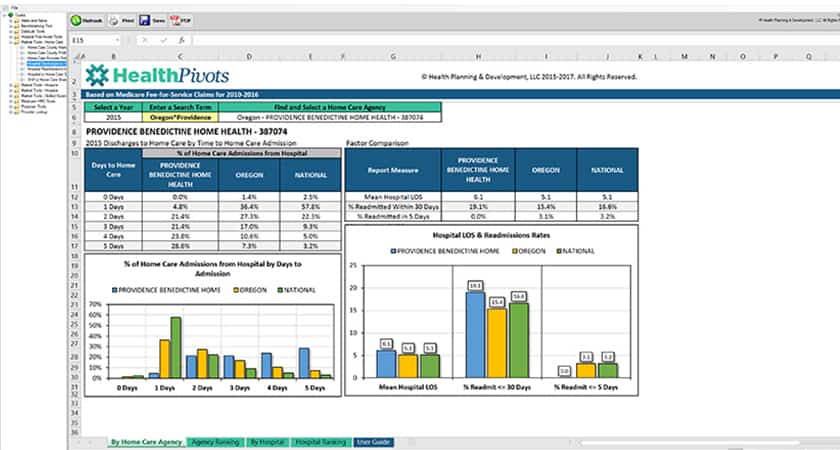
Task: Click the green NATIONAL legend swatch in the LOS chart
Action: pos(559,251)
